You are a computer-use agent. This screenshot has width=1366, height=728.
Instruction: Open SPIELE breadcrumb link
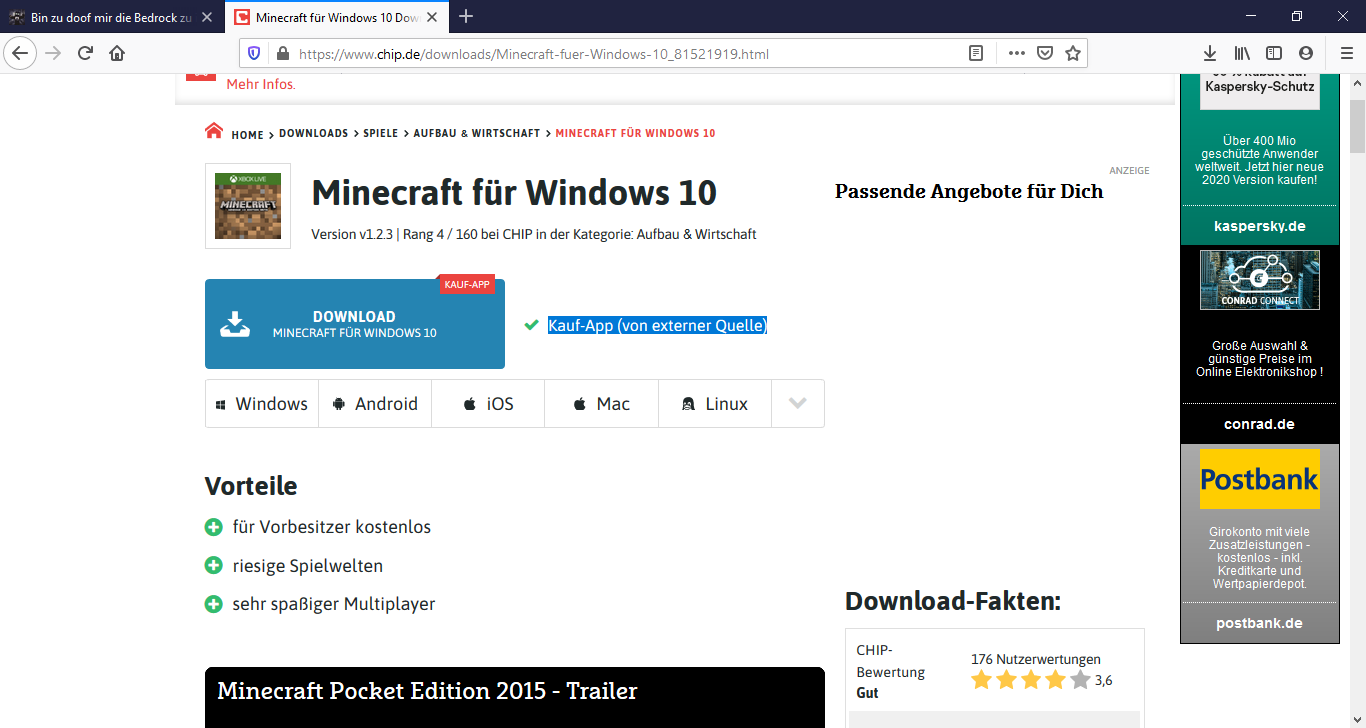pos(380,133)
